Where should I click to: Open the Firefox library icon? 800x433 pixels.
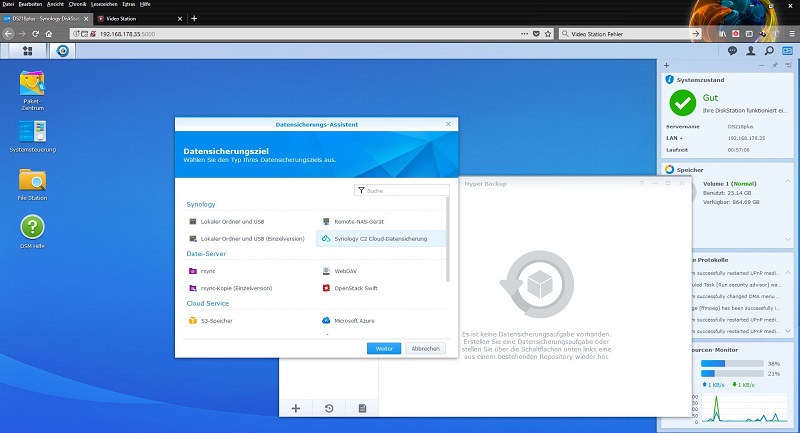(722, 34)
